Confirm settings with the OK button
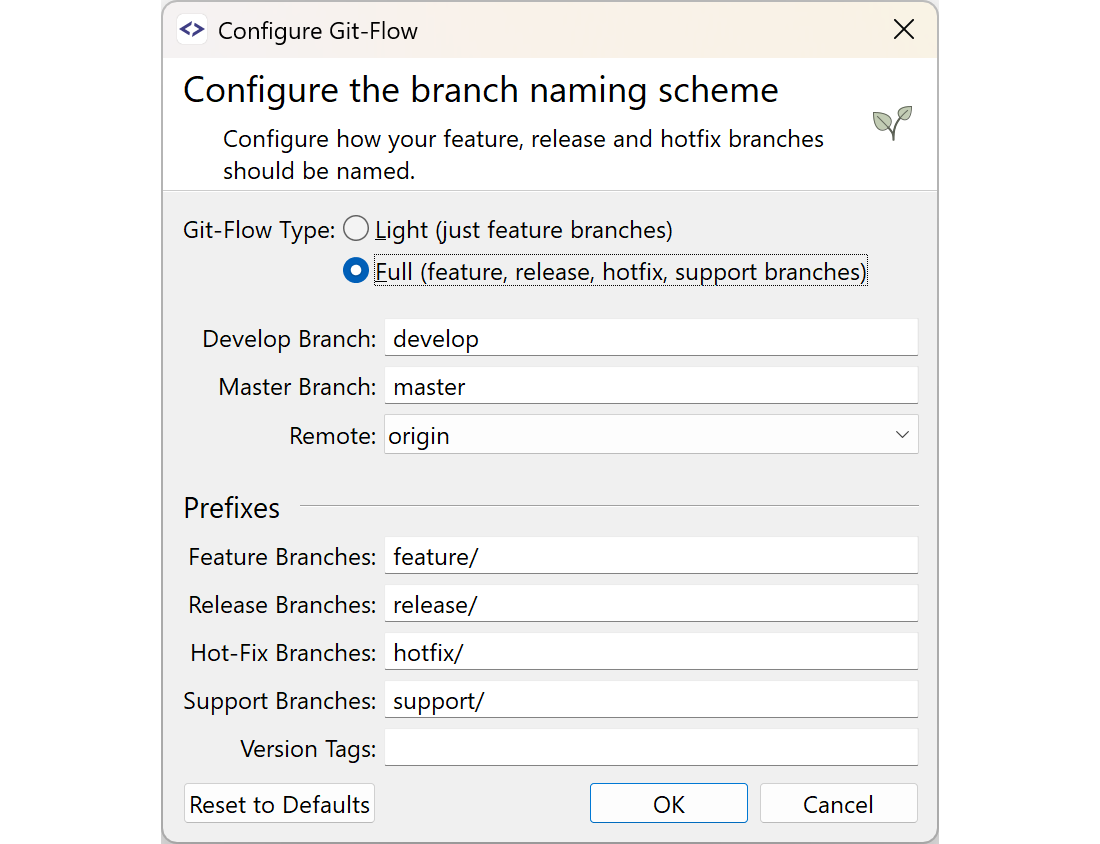 (668, 802)
